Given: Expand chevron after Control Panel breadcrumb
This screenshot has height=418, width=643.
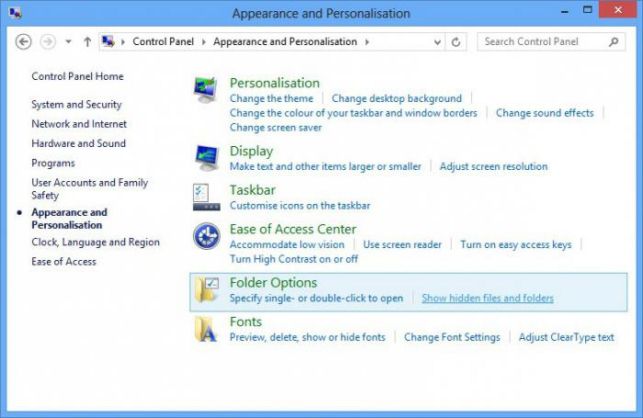Looking at the screenshot, I should coord(203,42).
